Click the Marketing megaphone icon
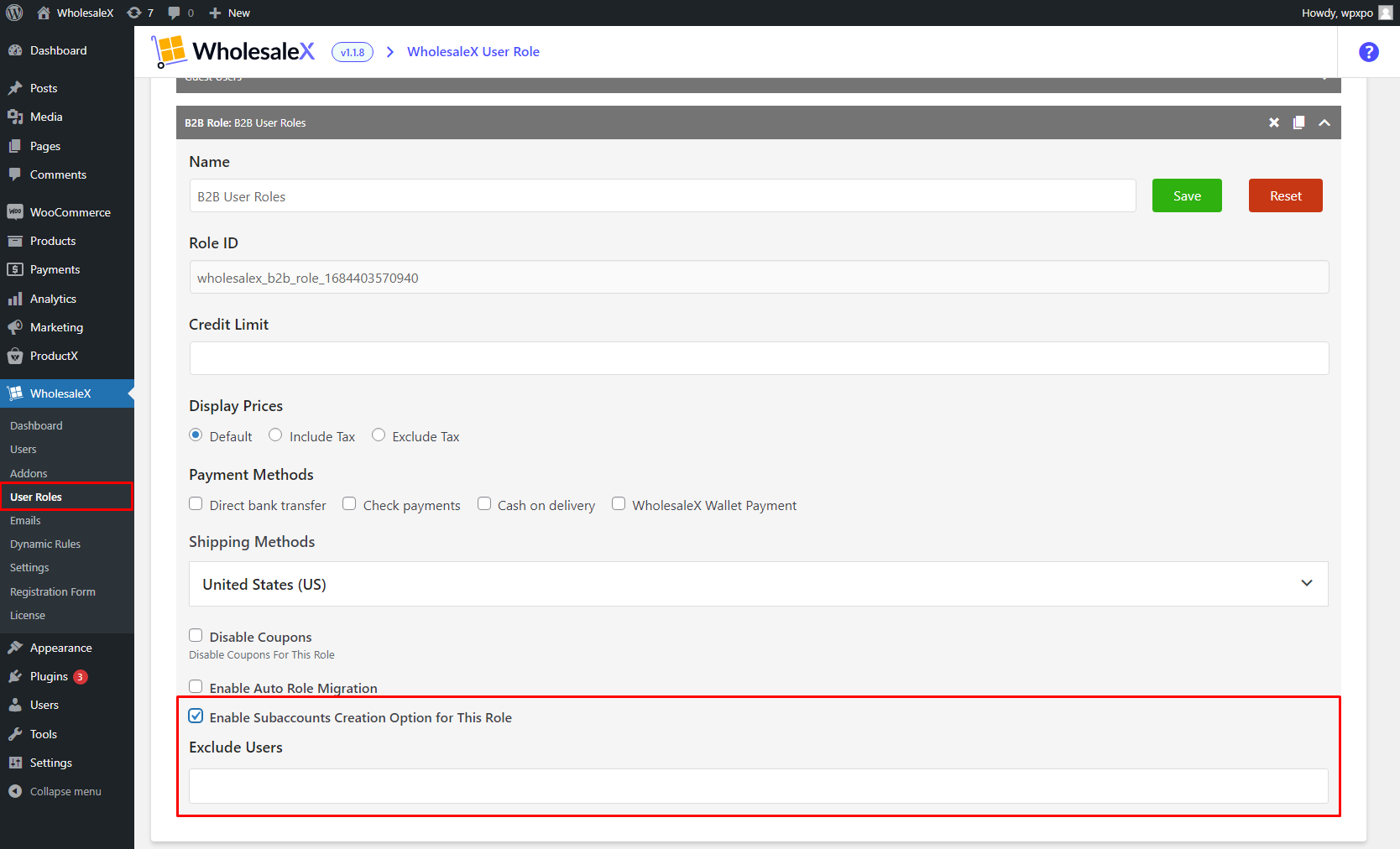 15,327
